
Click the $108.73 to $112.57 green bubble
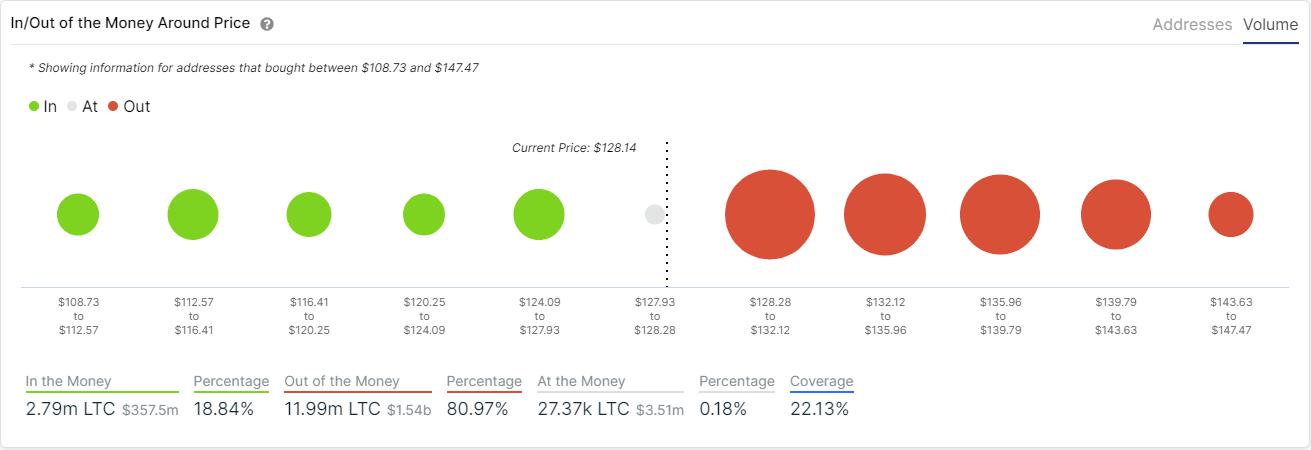tap(78, 215)
